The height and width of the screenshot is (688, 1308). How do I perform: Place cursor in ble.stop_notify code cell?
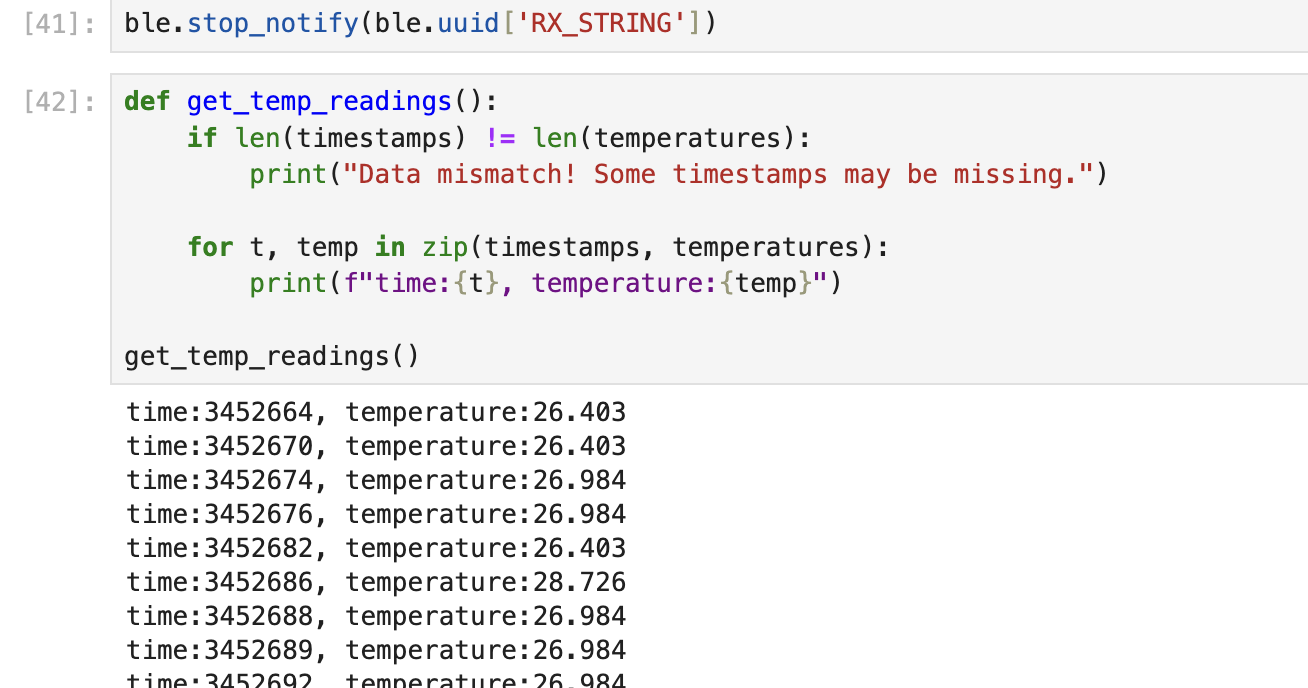coord(709,23)
